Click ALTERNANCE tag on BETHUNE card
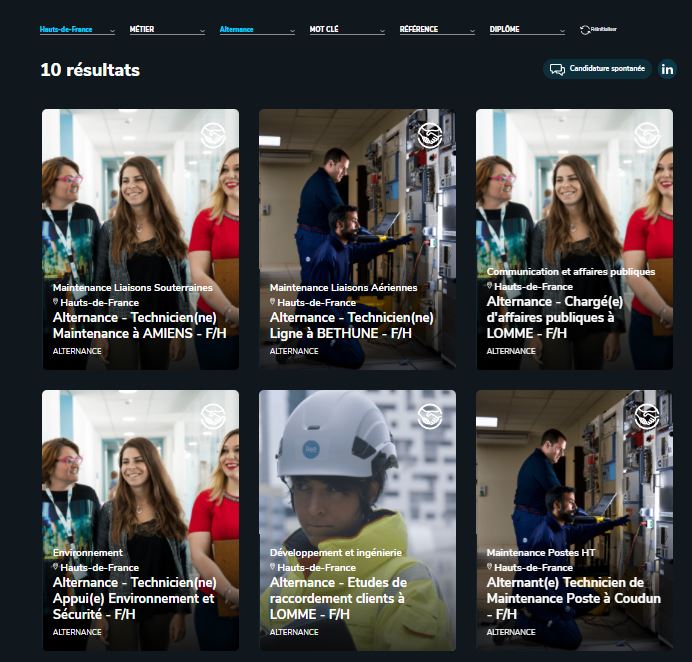Viewport: 692px width, 662px height. [x=294, y=351]
